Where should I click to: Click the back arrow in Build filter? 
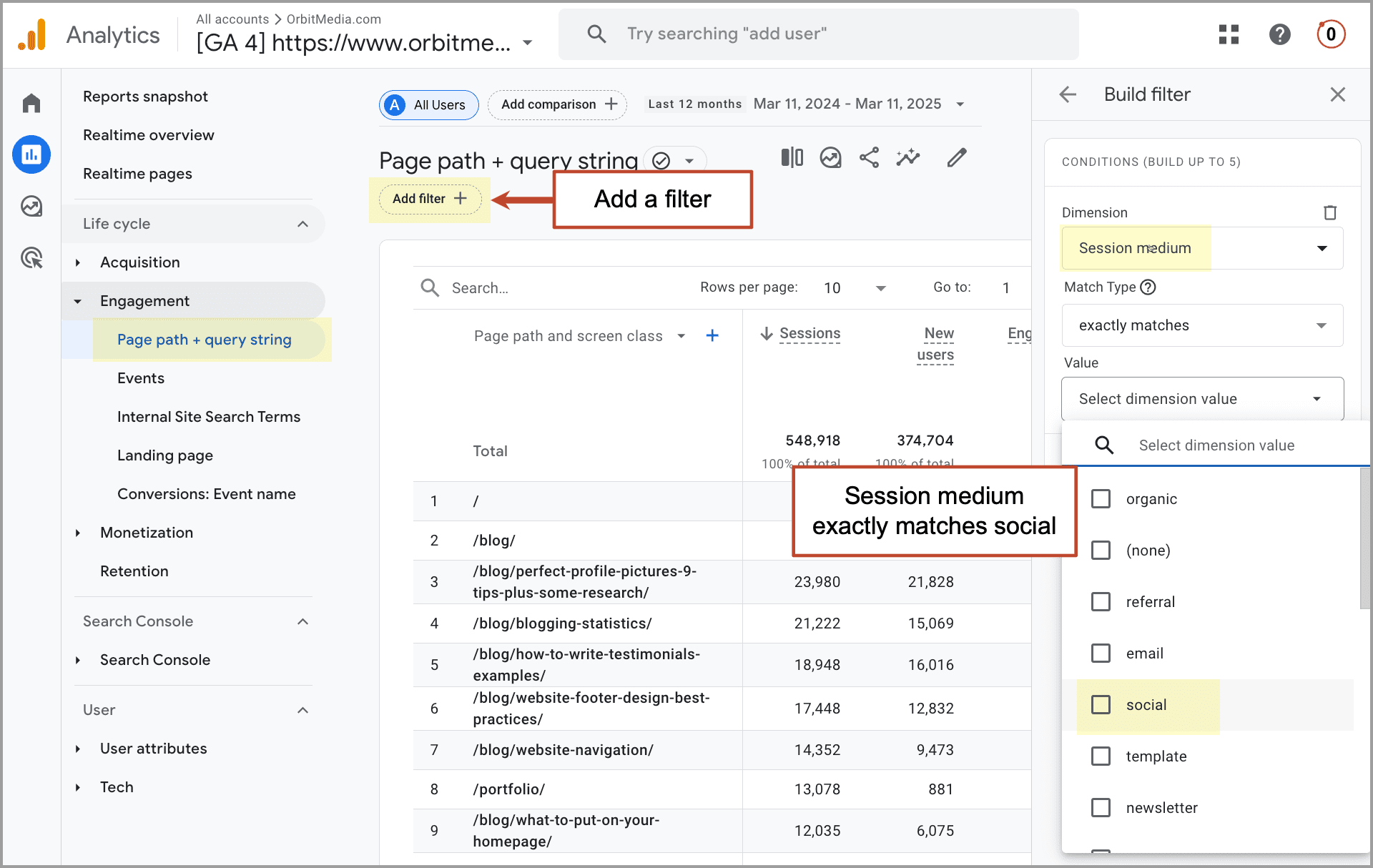point(1068,93)
